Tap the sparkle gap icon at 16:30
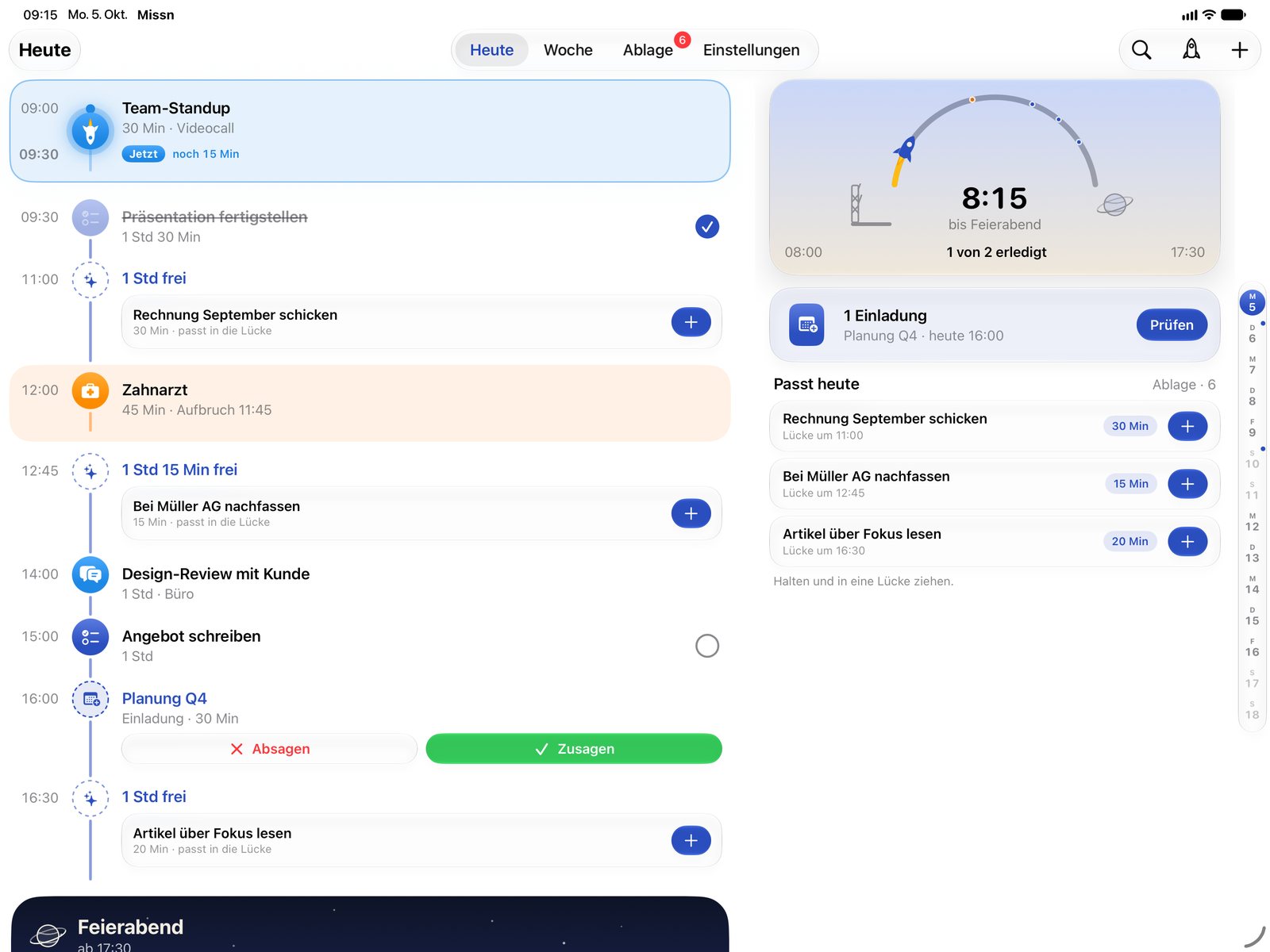The width and height of the screenshot is (1270, 952). pyautogui.click(x=90, y=798)
